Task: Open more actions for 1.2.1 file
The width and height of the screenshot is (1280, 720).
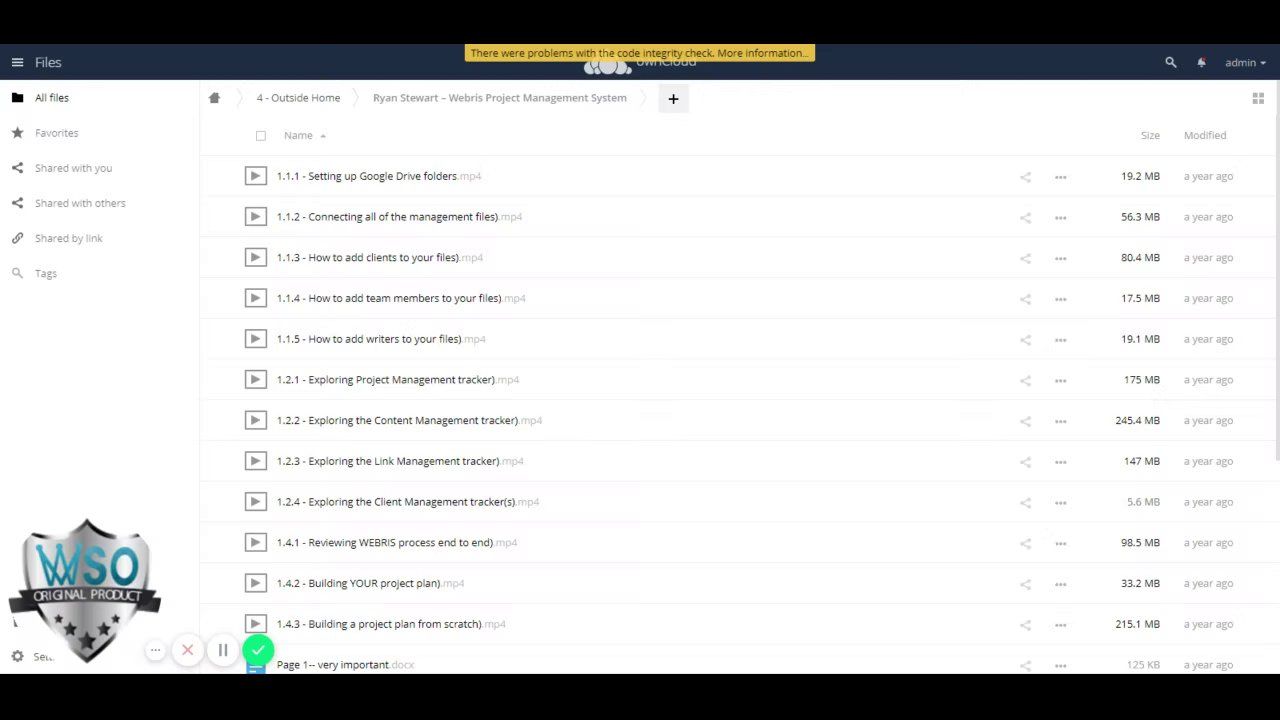Action: coord(1060,380)
